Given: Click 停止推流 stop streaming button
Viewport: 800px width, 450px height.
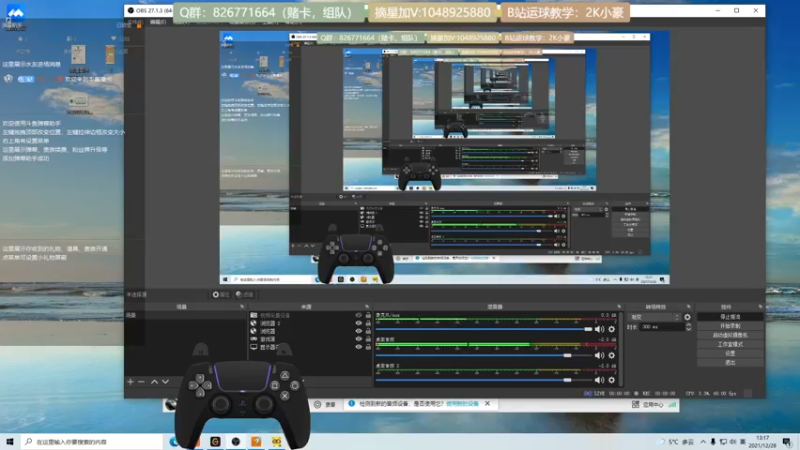Looking at the screenshot, I should point(730,317).
